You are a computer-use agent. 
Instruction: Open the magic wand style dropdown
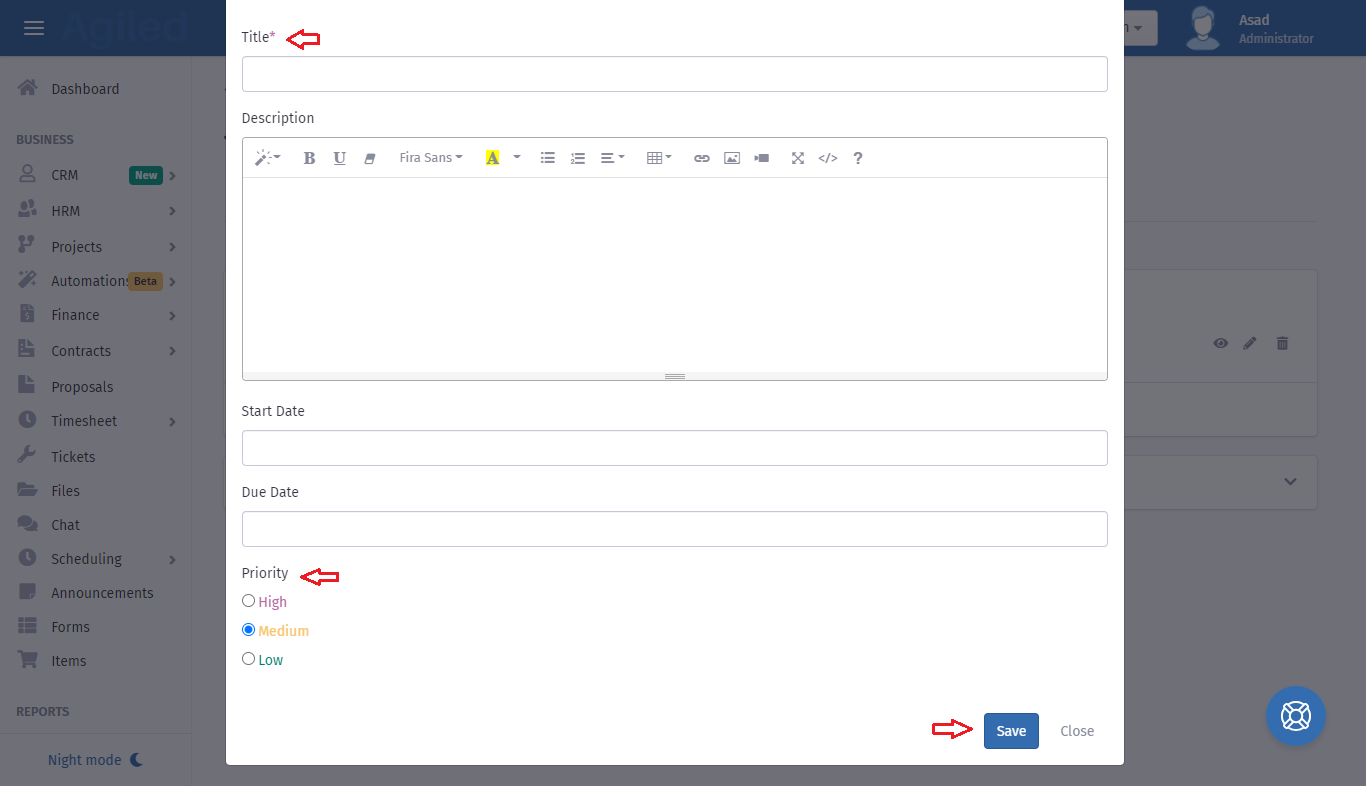point(267,158)
